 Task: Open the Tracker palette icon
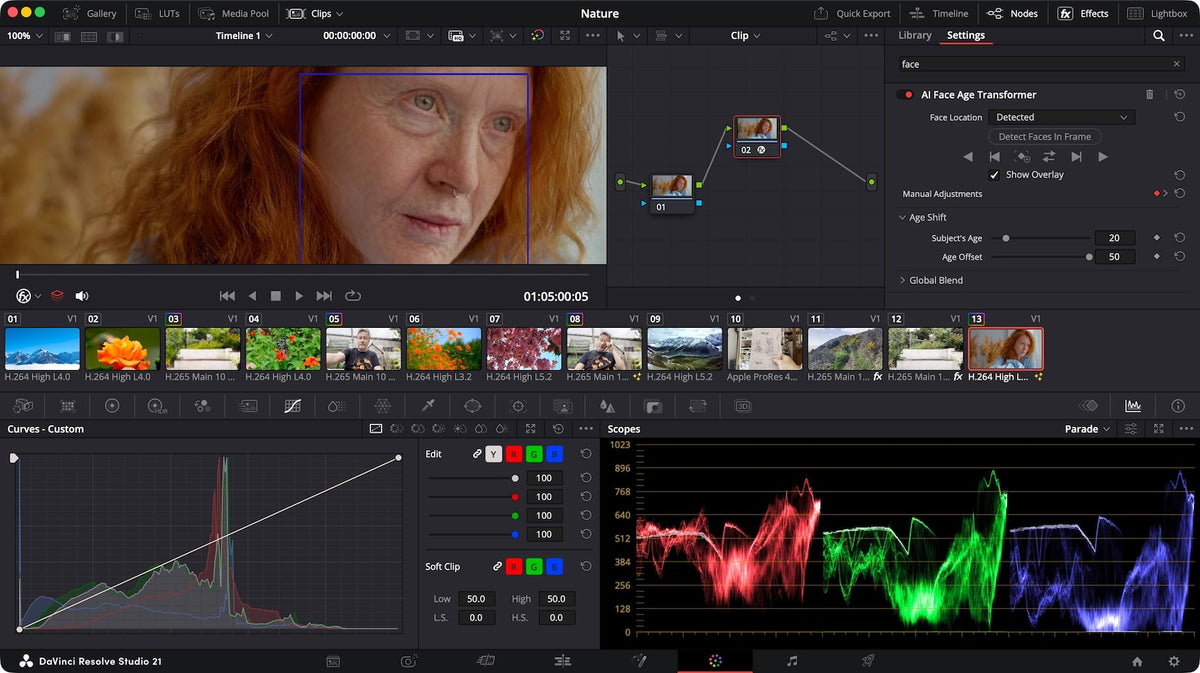517,406
